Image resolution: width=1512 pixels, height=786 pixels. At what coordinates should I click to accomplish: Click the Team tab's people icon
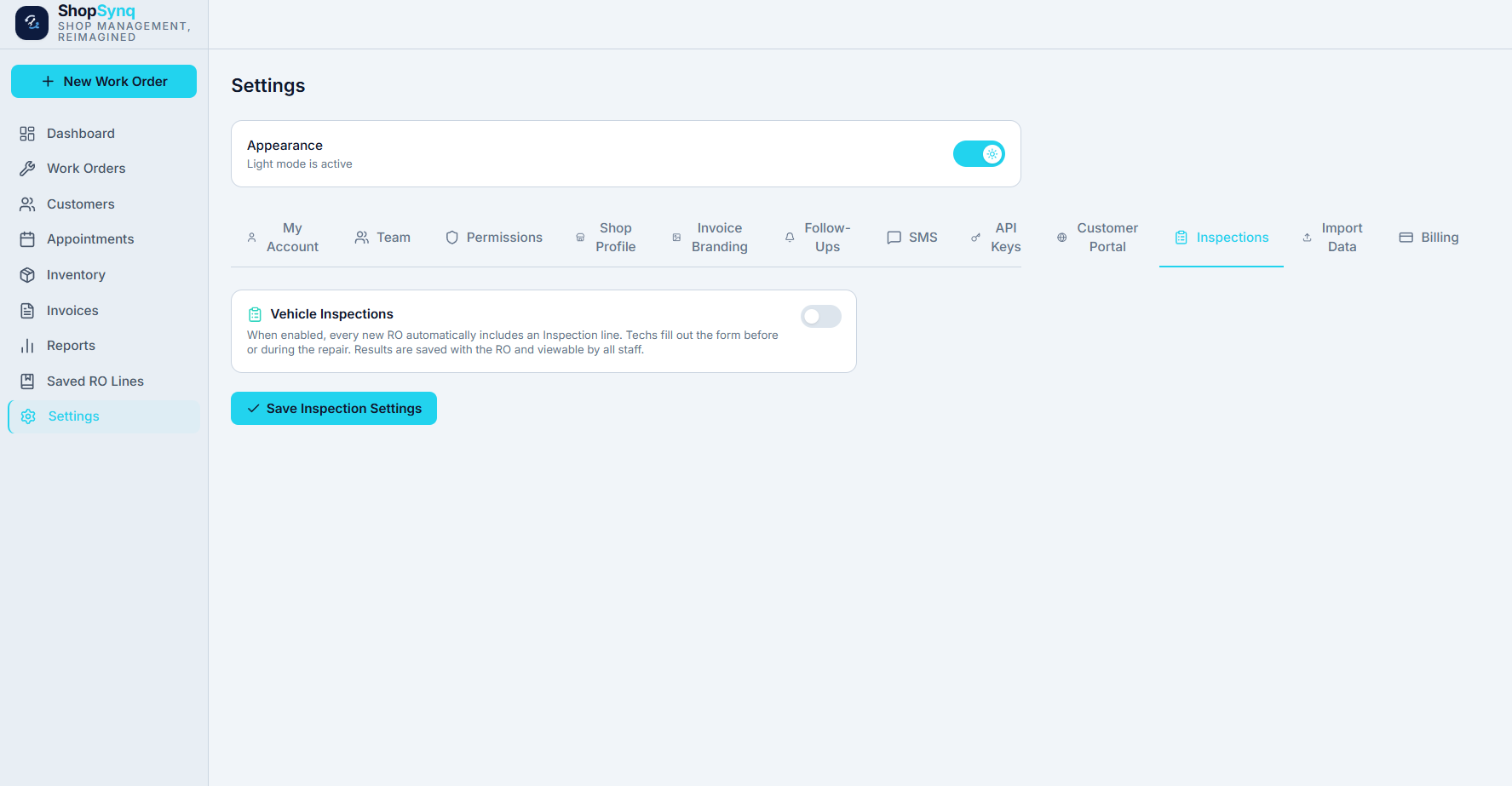click(x=362, y=238)
